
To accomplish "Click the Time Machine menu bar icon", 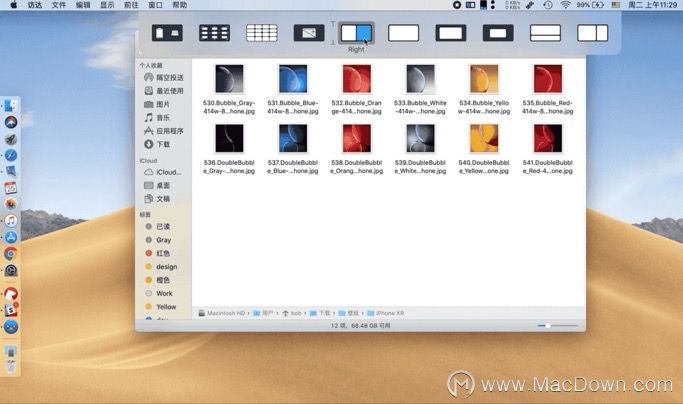I will tap(548, 5).
